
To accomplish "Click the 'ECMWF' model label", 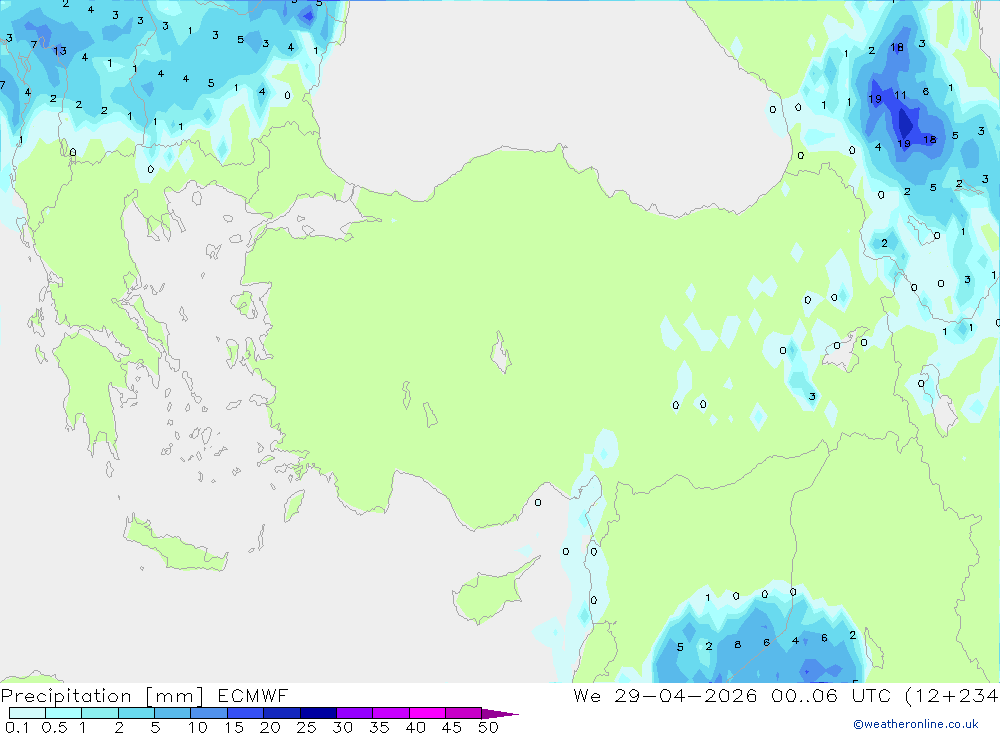I will (253, 695).
